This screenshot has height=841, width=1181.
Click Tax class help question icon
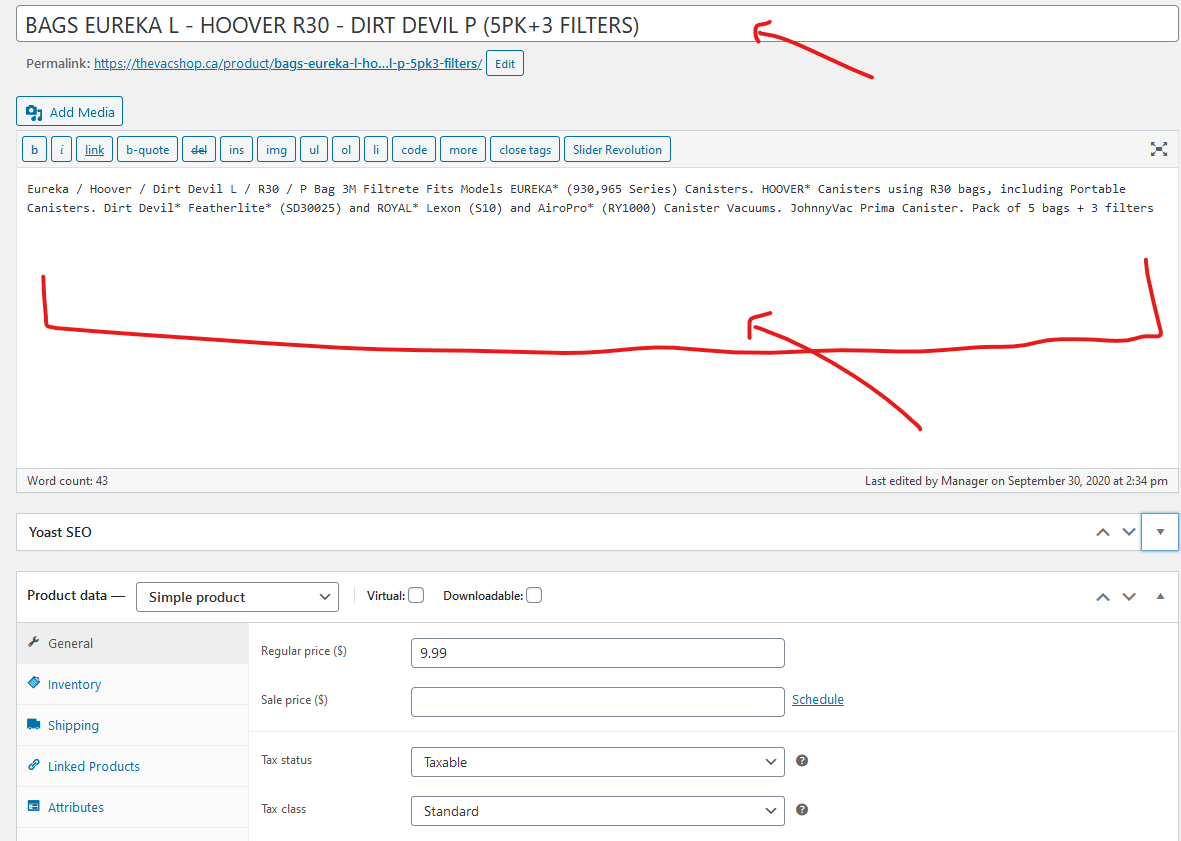[802, 809]
